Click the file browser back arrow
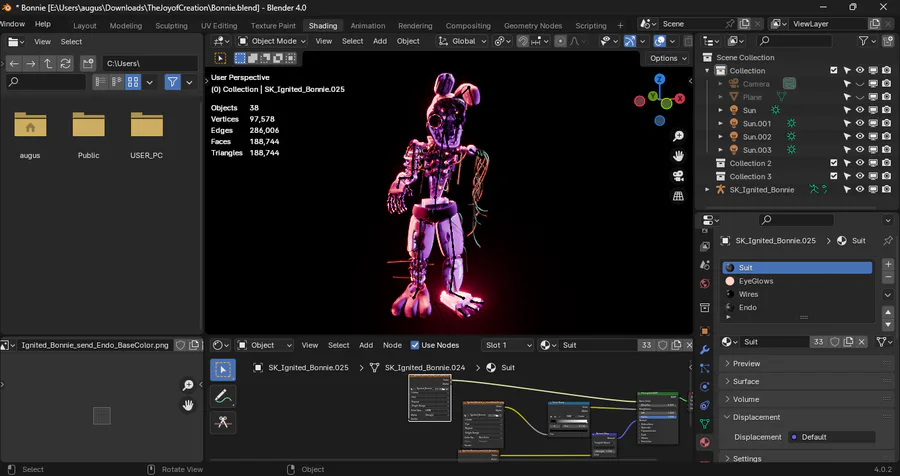 14,64
